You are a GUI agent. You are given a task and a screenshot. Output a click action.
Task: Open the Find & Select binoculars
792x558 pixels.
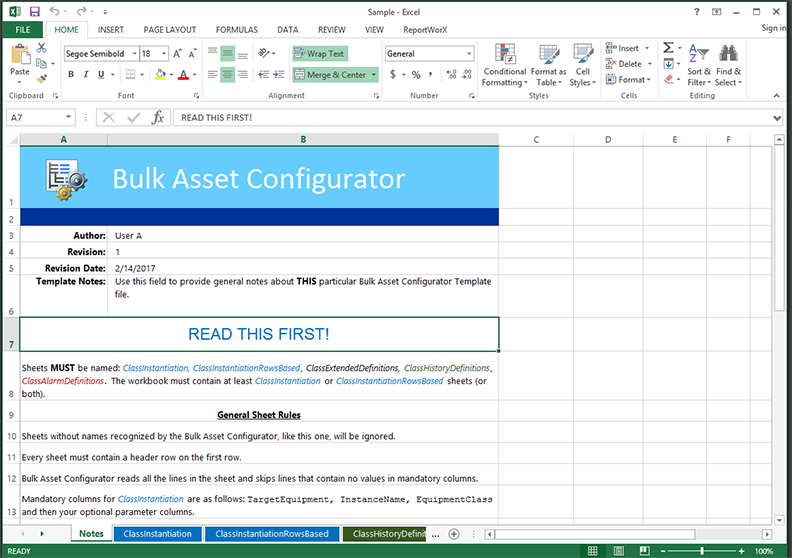click(728, 64)
